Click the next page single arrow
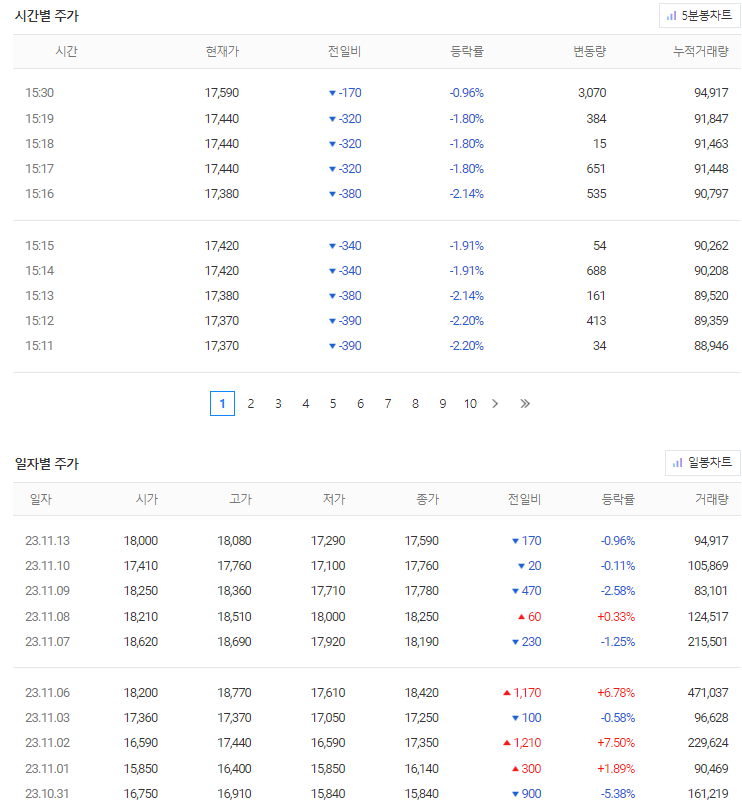This screenshot has width=742, height=812. [x=496, y=403]
